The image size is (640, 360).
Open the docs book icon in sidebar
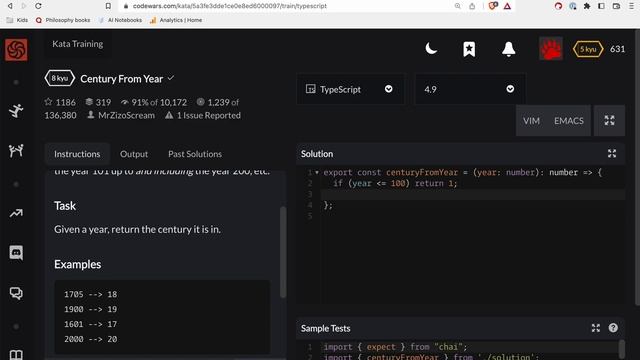pos(16,354)
